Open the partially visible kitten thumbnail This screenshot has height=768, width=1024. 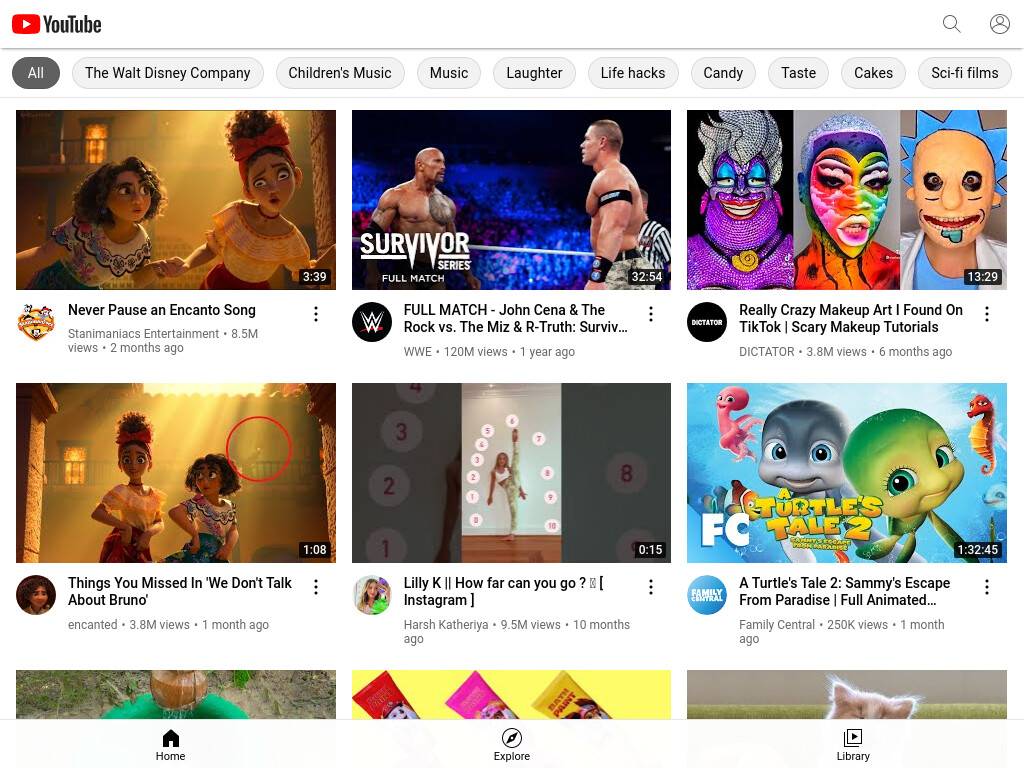[847, 695]
